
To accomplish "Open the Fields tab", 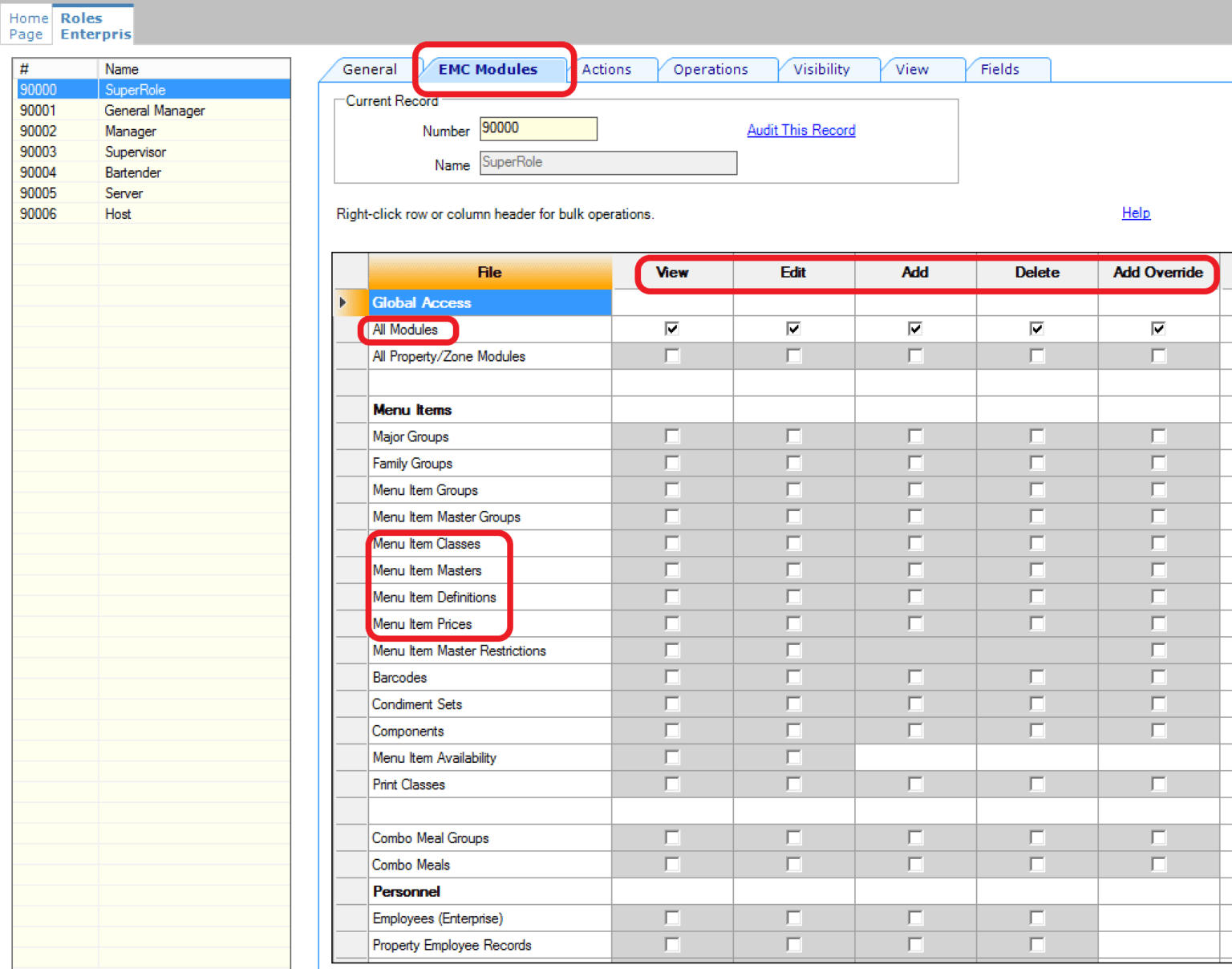I will (999, 70).
